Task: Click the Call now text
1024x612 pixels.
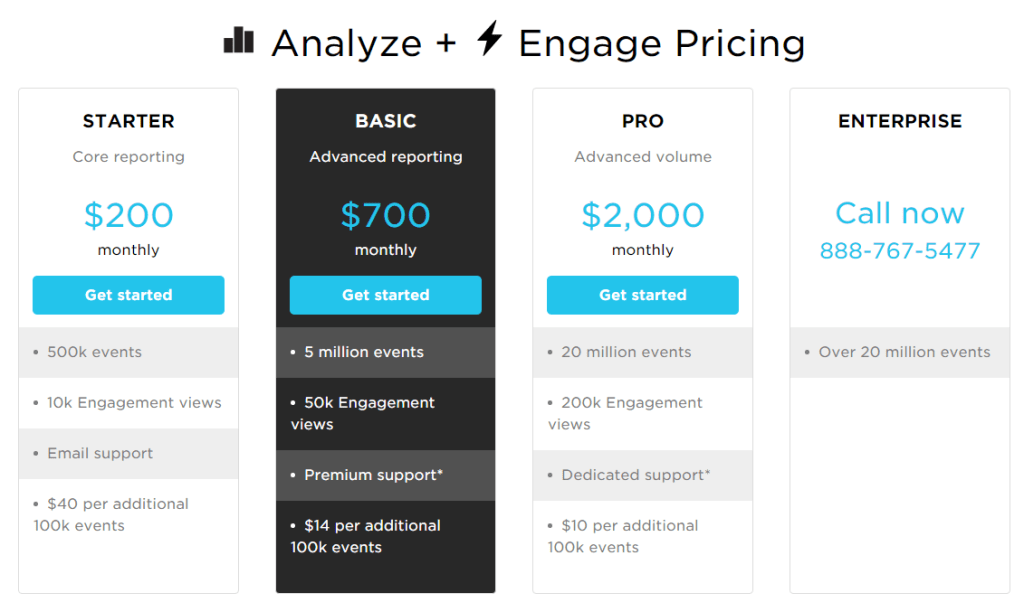Action: [x=899, y=213]
